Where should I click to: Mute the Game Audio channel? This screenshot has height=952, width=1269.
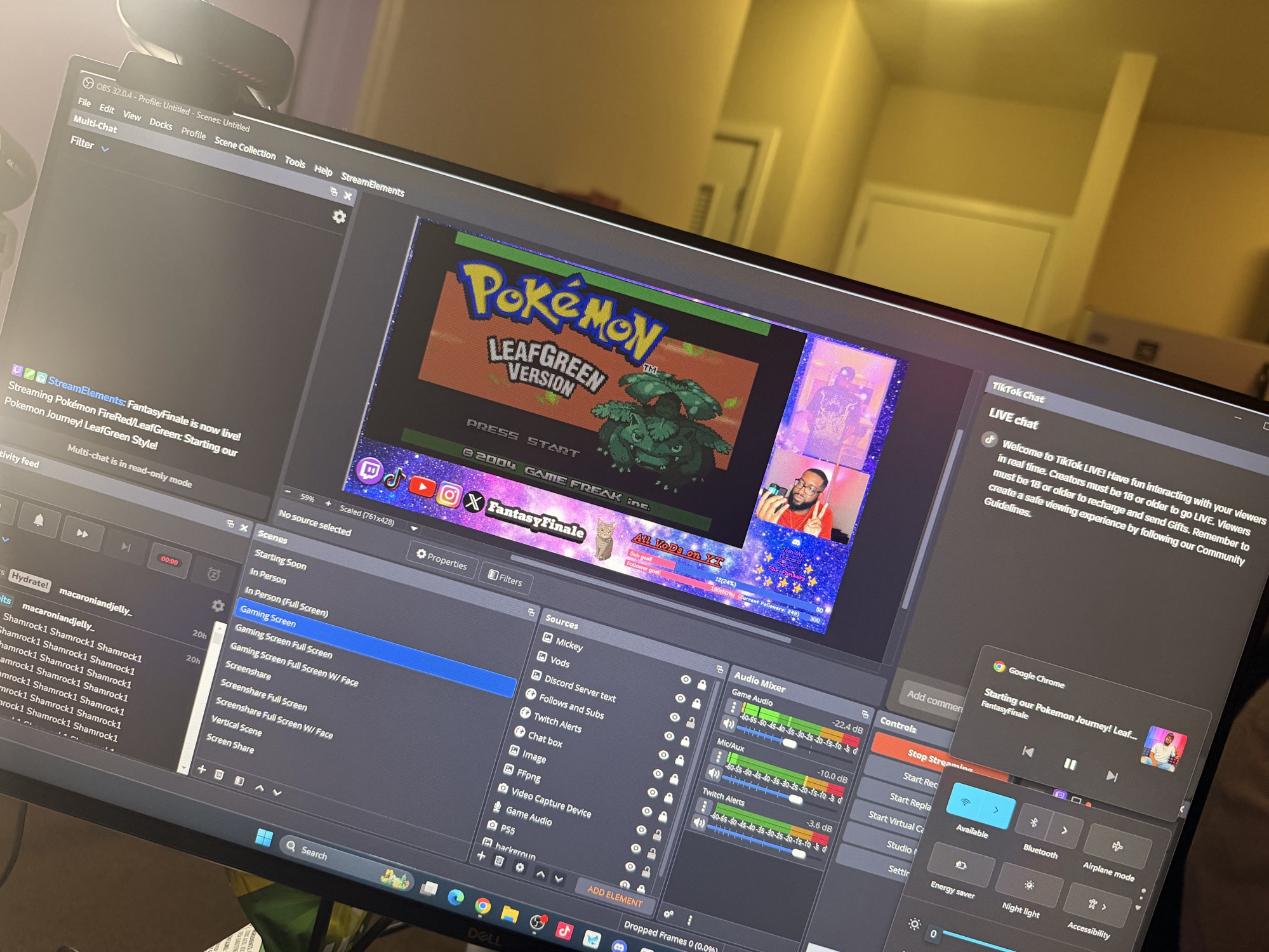(x=728, y=724)
